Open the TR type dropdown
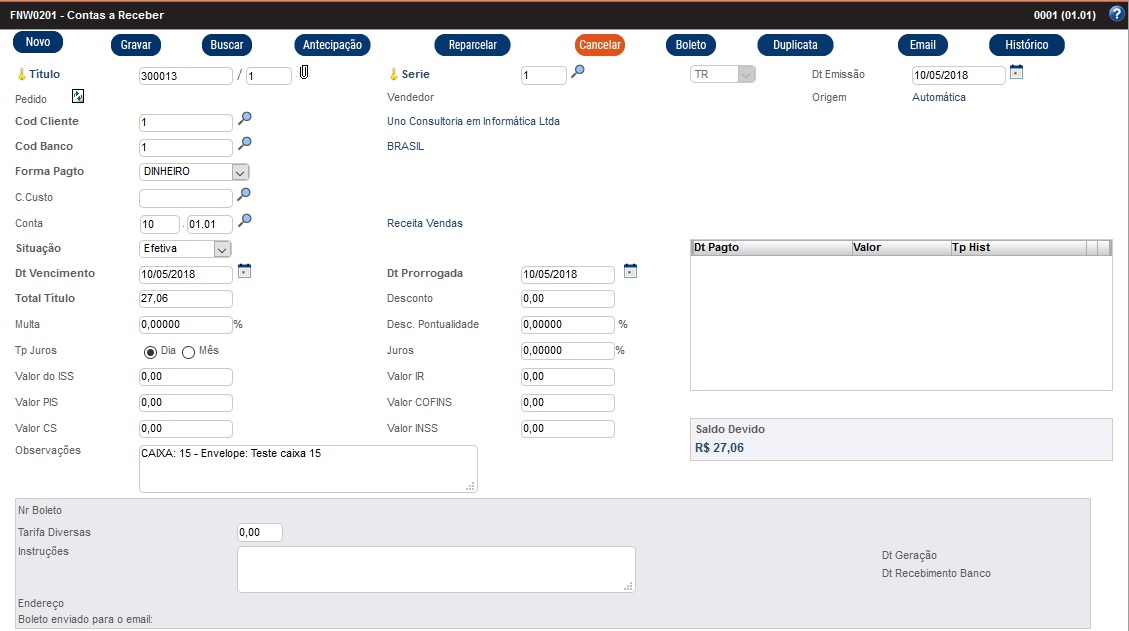The image size is (1129, 631). (x=746, y=74)
